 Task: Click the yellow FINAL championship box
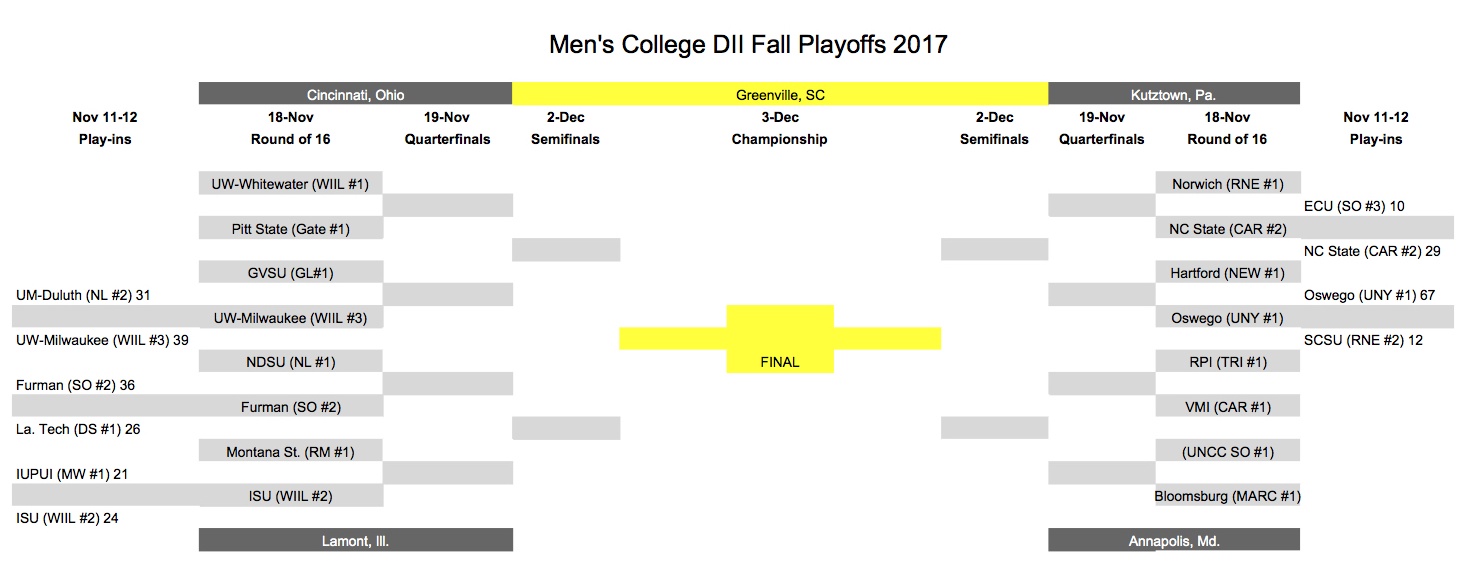pyautogui.click(x=780, y=362)
